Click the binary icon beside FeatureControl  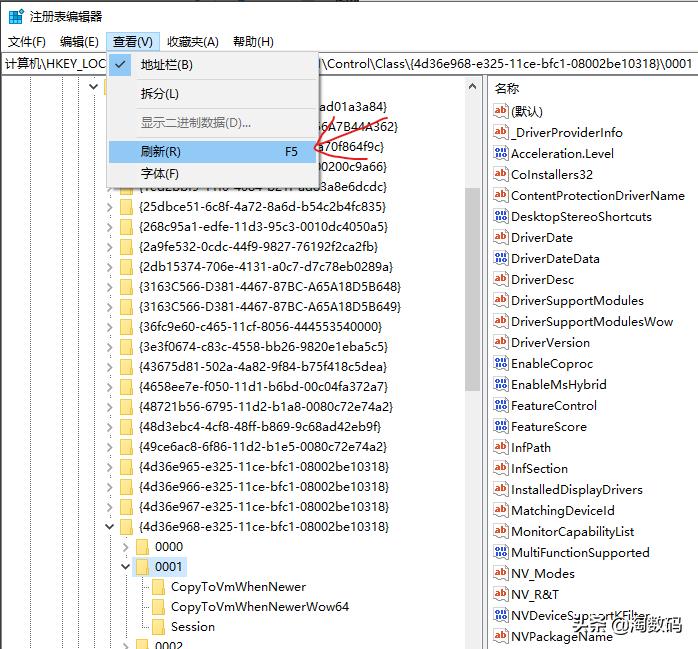(500, 405)
